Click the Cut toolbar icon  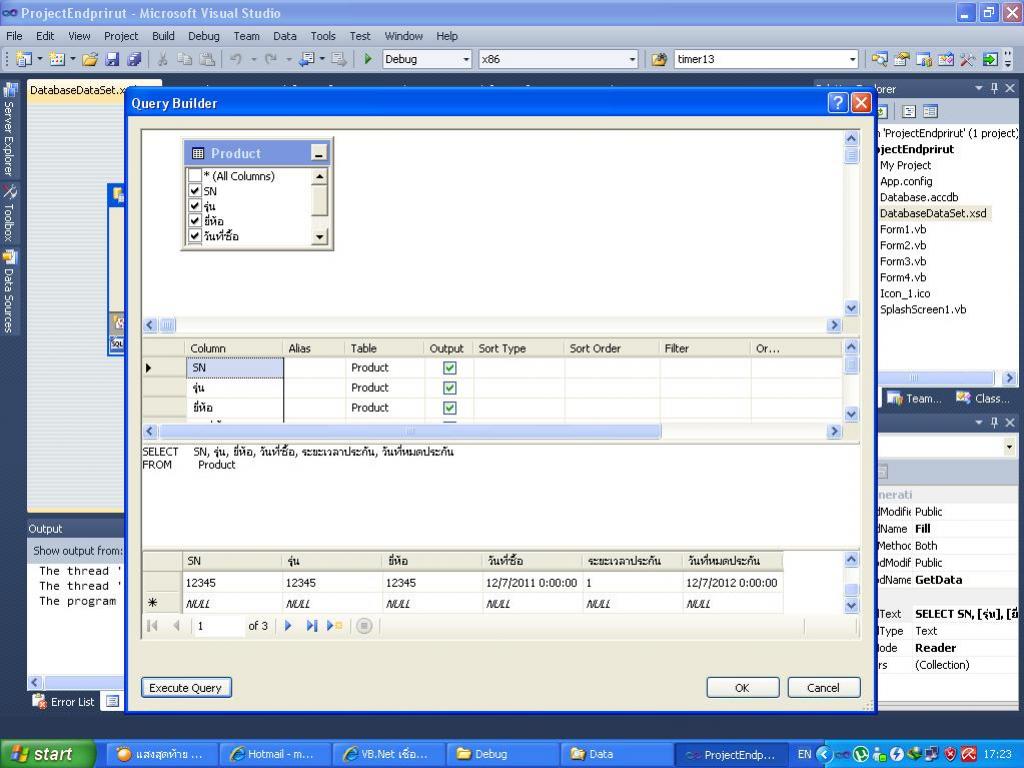pos(163,59)
